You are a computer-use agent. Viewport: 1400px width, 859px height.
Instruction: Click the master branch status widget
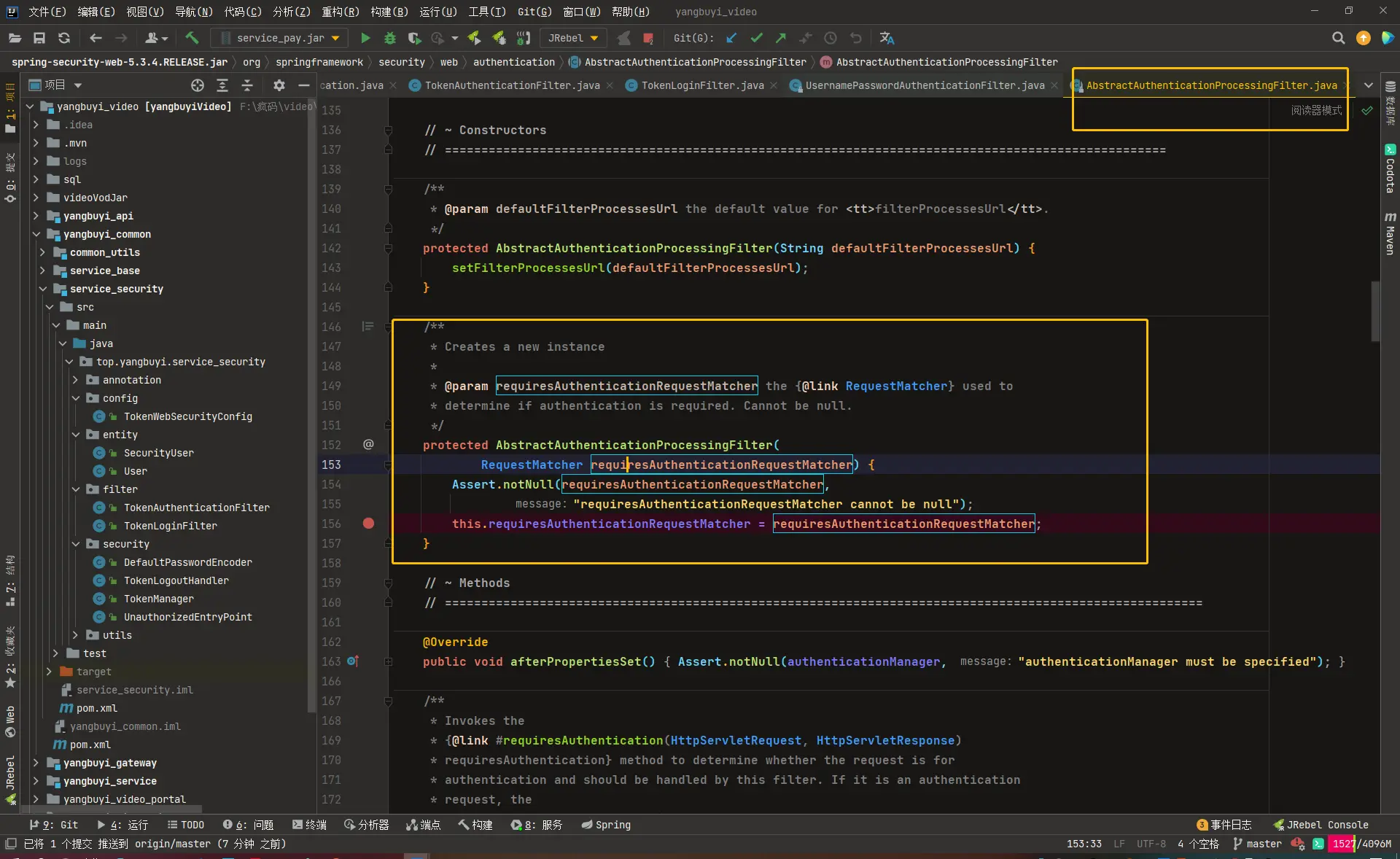point(1257,844)
